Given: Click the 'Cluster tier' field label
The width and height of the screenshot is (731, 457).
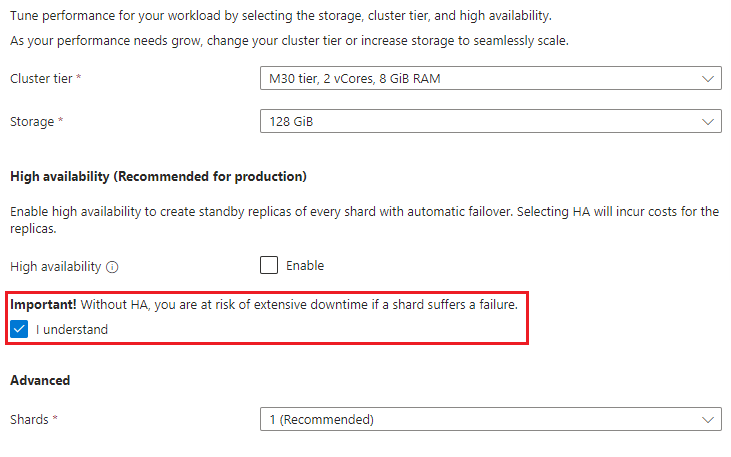Looking at the screenshot, I should [42, 79].
